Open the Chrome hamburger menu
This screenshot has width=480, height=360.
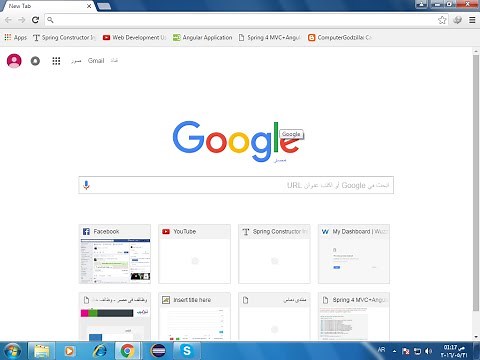[x=472, y=20]
